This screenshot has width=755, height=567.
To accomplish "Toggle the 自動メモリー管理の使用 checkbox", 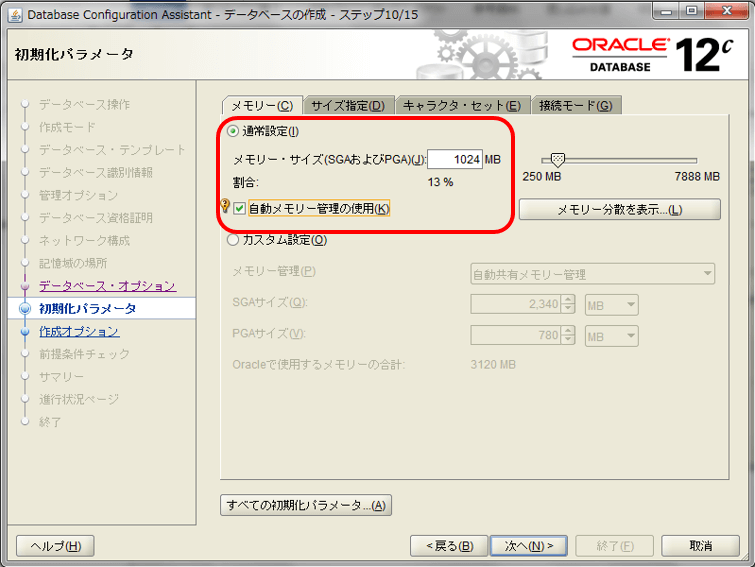I will click(239, 208).
